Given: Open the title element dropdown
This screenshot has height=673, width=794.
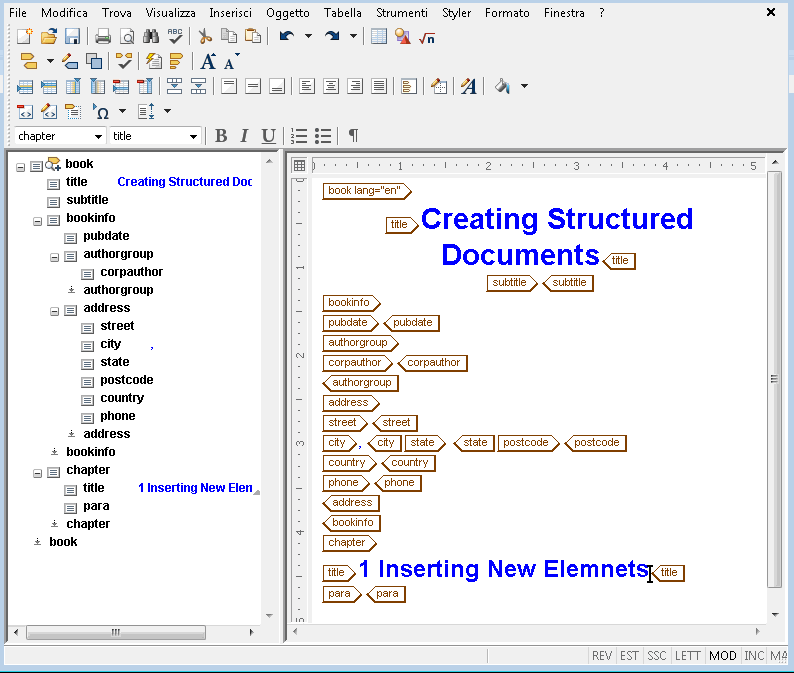Looking at the screenshot, I should pyautogui.click(x=193, y=137).
